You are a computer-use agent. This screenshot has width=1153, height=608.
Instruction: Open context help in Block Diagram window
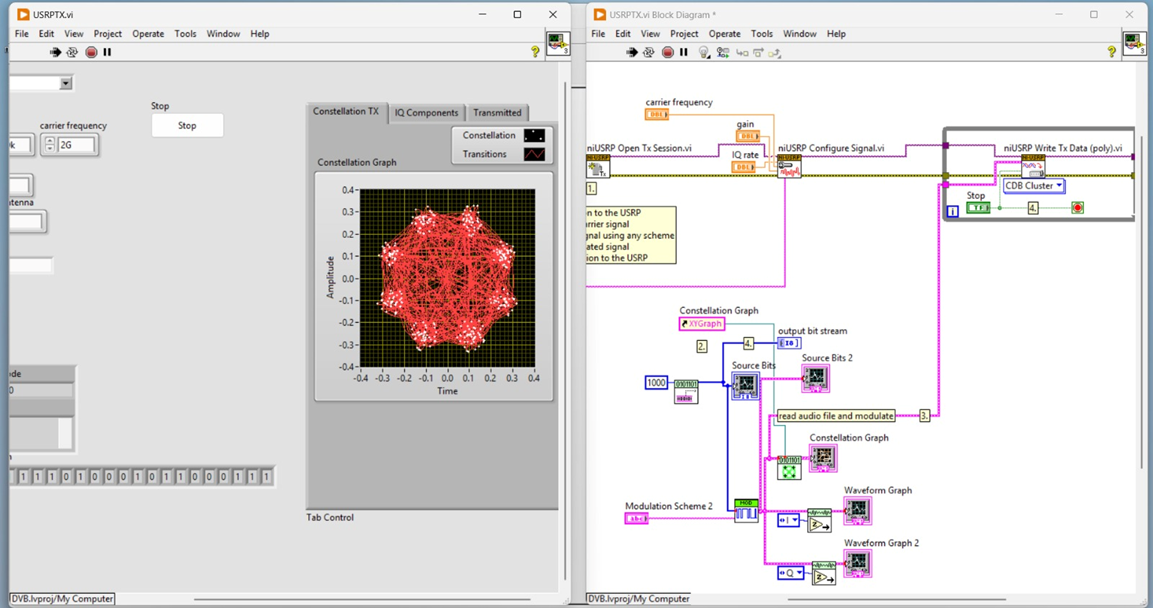click(x=1112, y=51)
